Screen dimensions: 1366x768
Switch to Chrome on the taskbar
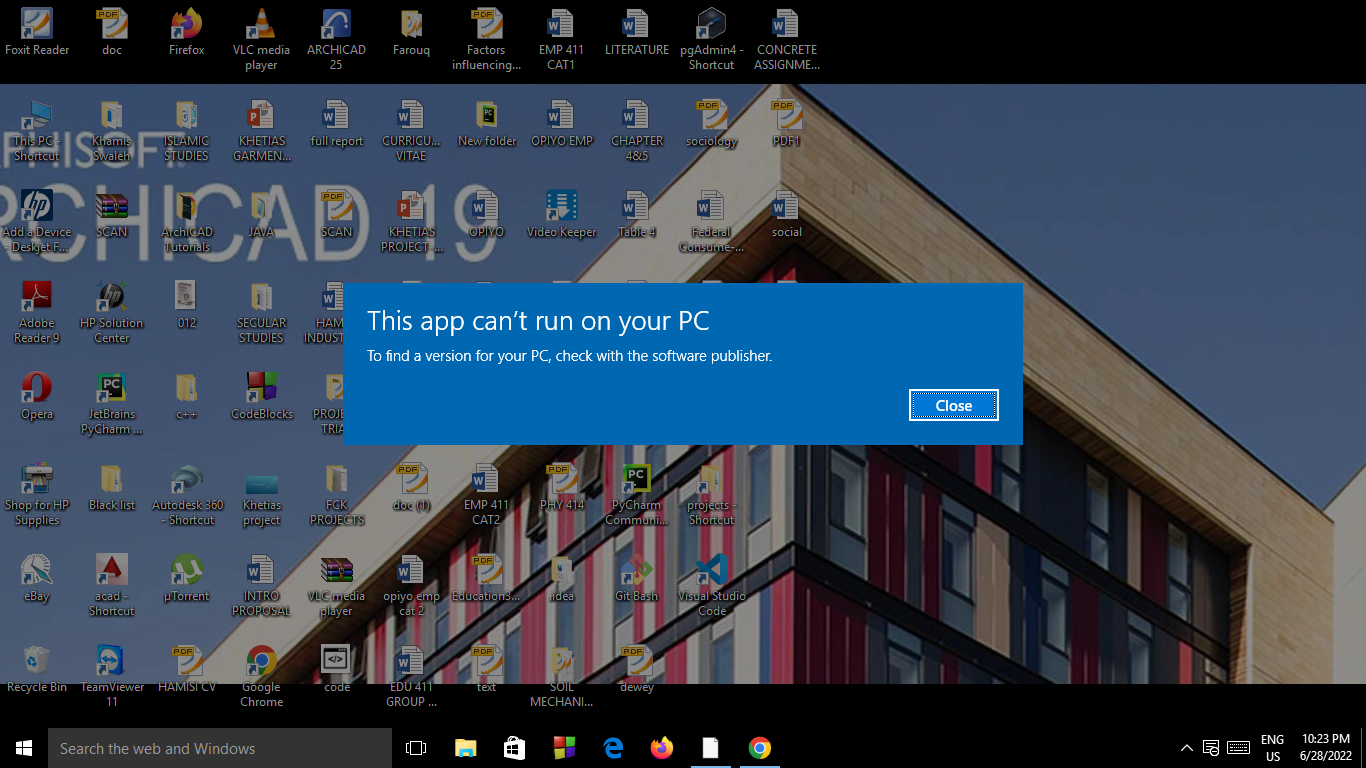[x=760, y=748]
